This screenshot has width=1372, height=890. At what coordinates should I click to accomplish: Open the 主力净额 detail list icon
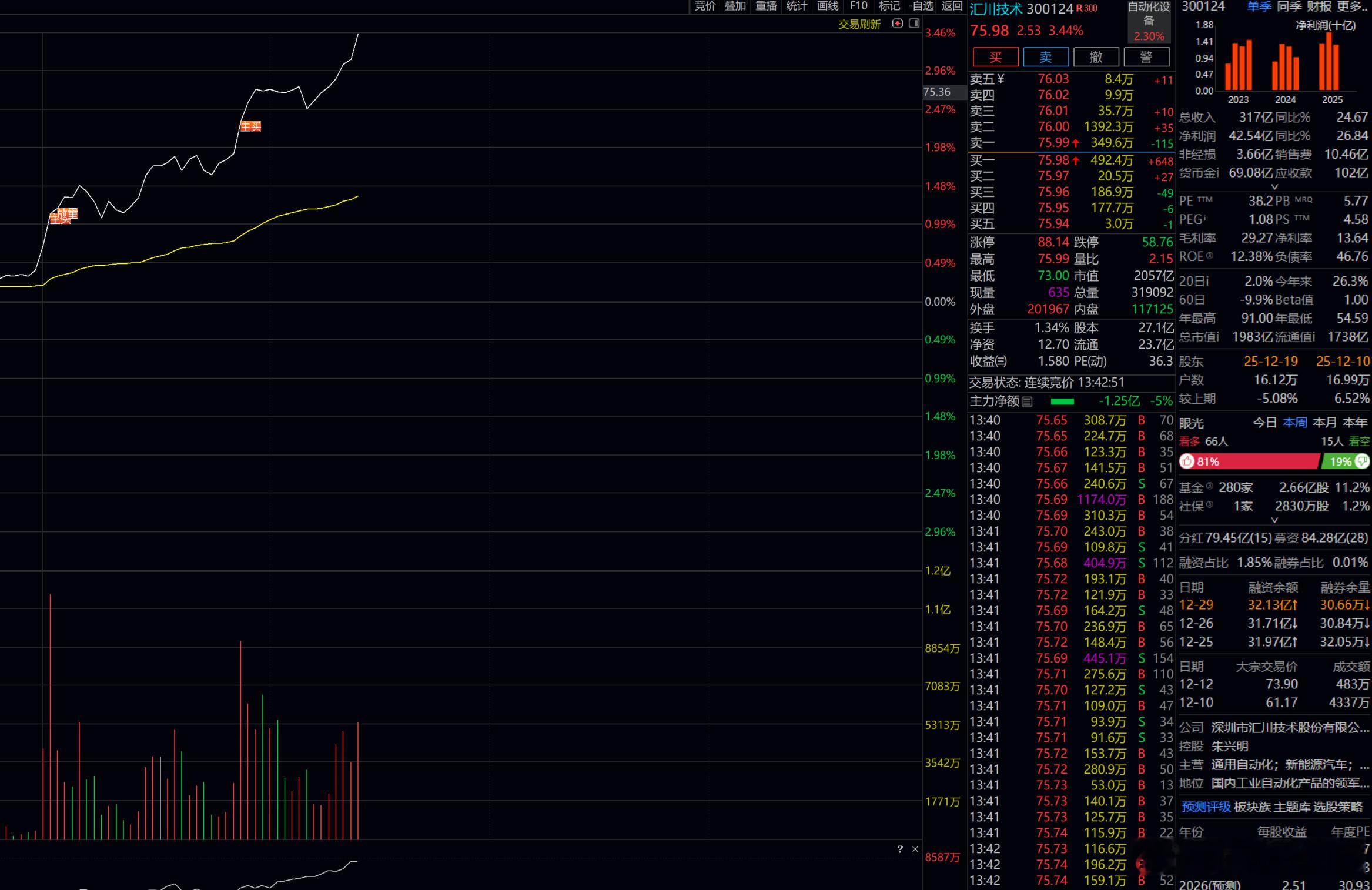(x=1028, y=401)
